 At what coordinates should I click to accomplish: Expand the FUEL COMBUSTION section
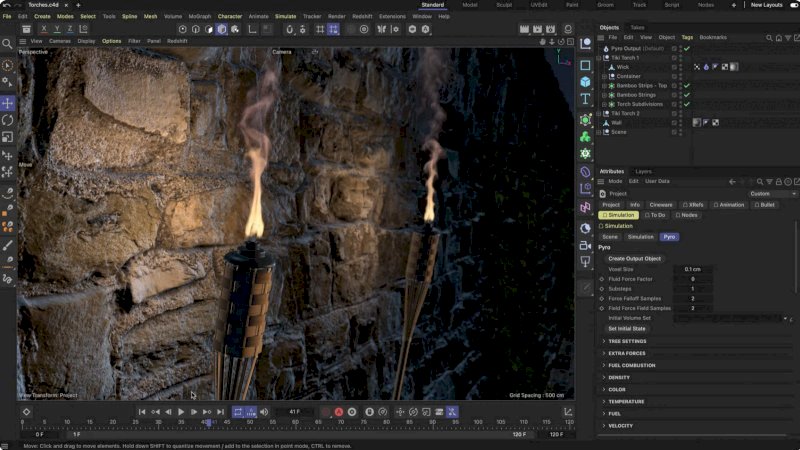pos(631,365)
